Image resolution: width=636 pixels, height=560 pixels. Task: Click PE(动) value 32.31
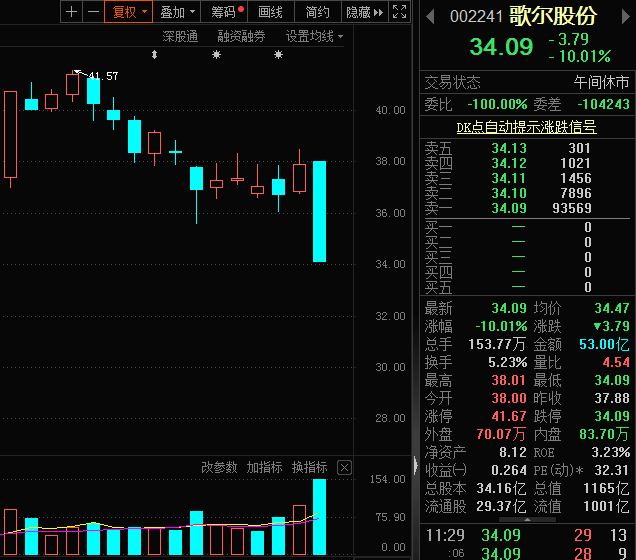click(612, 470)
